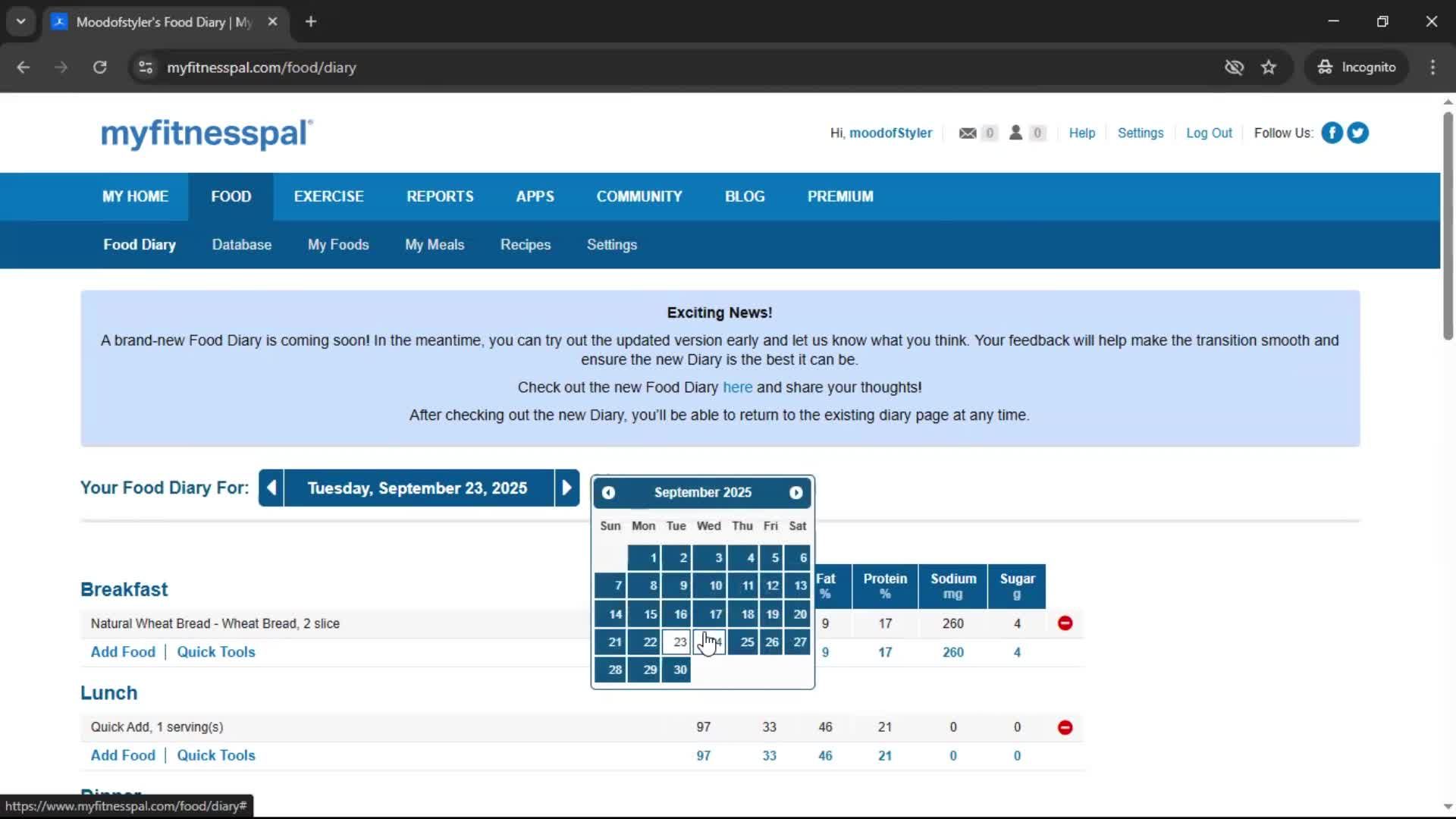1456x819 pixels.
Task: Pick September 23 in the calendar
Action: coord(676,642)
